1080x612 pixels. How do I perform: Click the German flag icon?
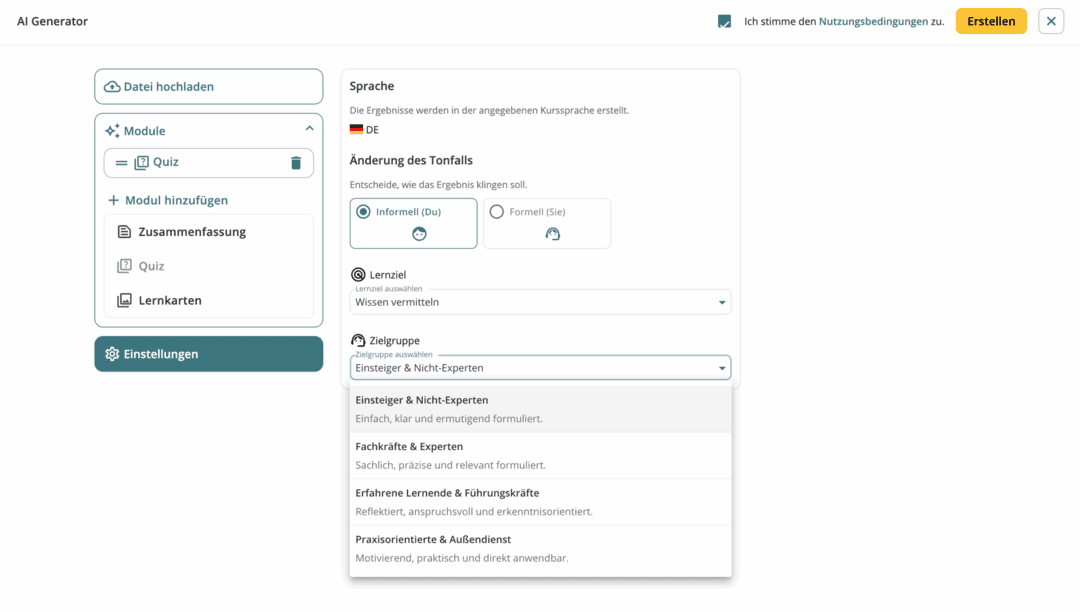coord(356,129)
